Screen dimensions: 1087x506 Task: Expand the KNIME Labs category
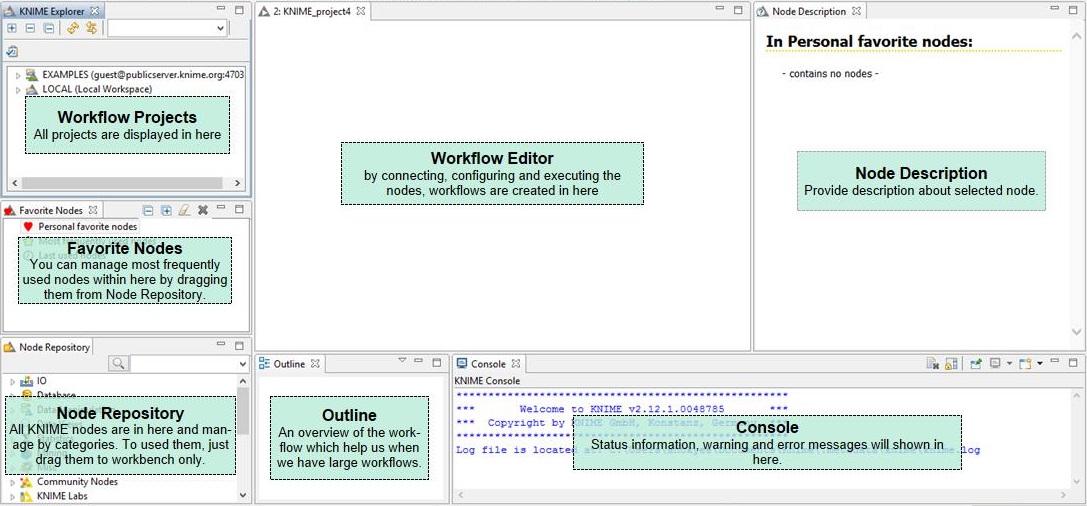[12, 496]
